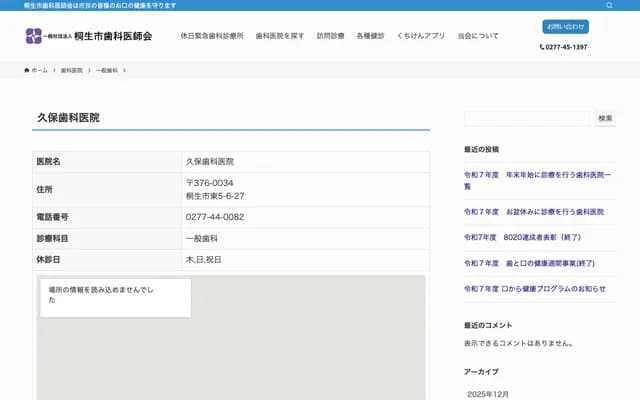Open the 8020達成者表彰 post link
The width and height of the screenshot is (640, 400).
523,237
